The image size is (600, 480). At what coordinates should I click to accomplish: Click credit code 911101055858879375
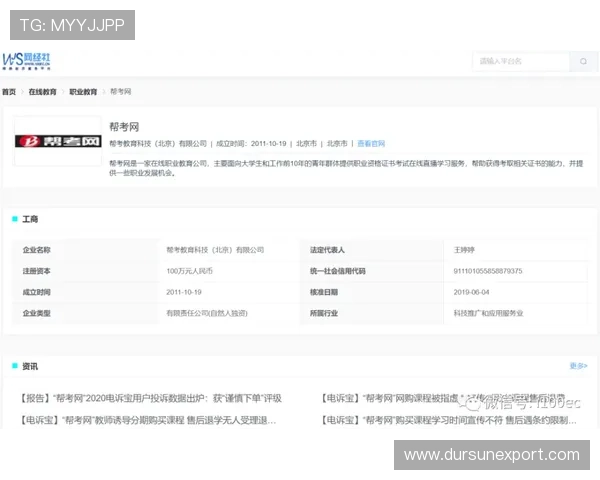pyautogui.click(x=488, y=271)
